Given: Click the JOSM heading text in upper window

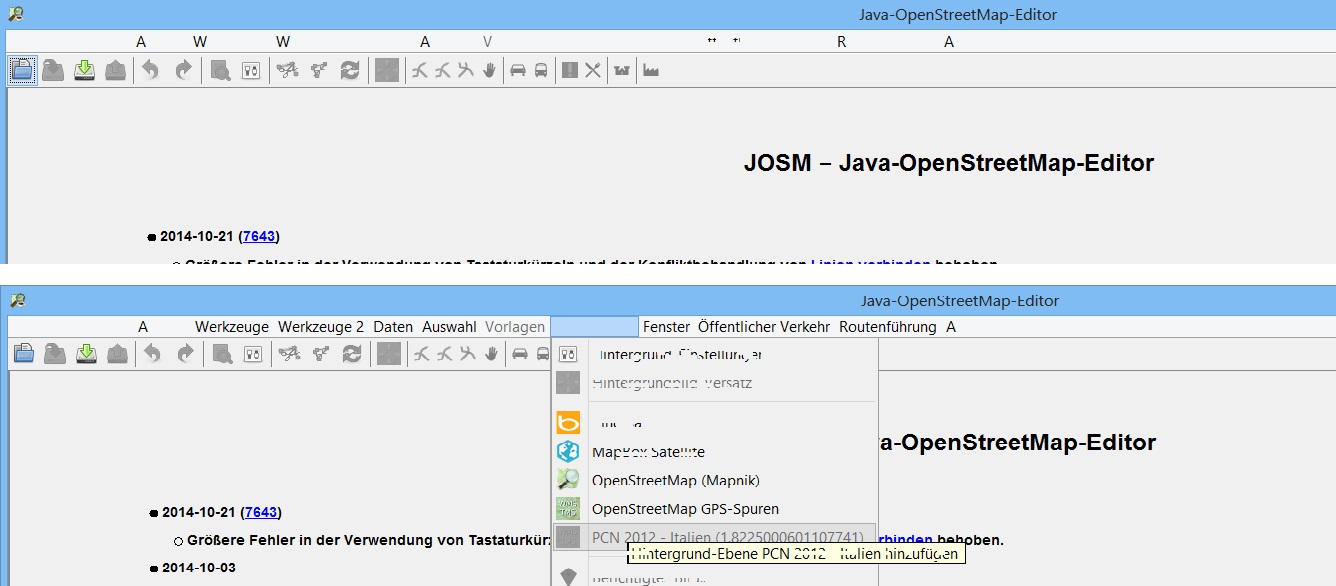Looking at the screenshot, I should pos(949,163).
